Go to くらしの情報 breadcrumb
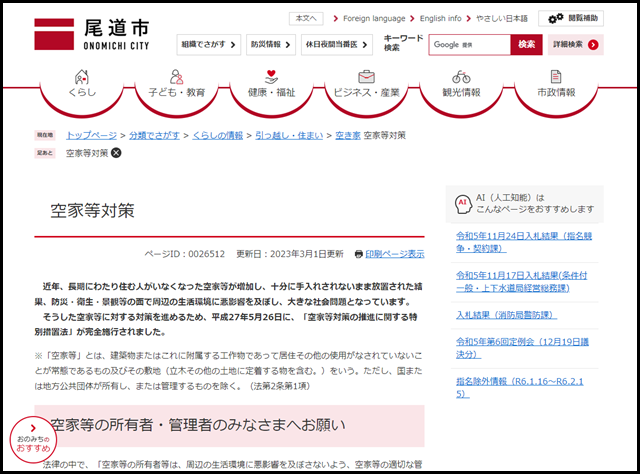This screenshot has height=474, width=640. pos(218,135)
